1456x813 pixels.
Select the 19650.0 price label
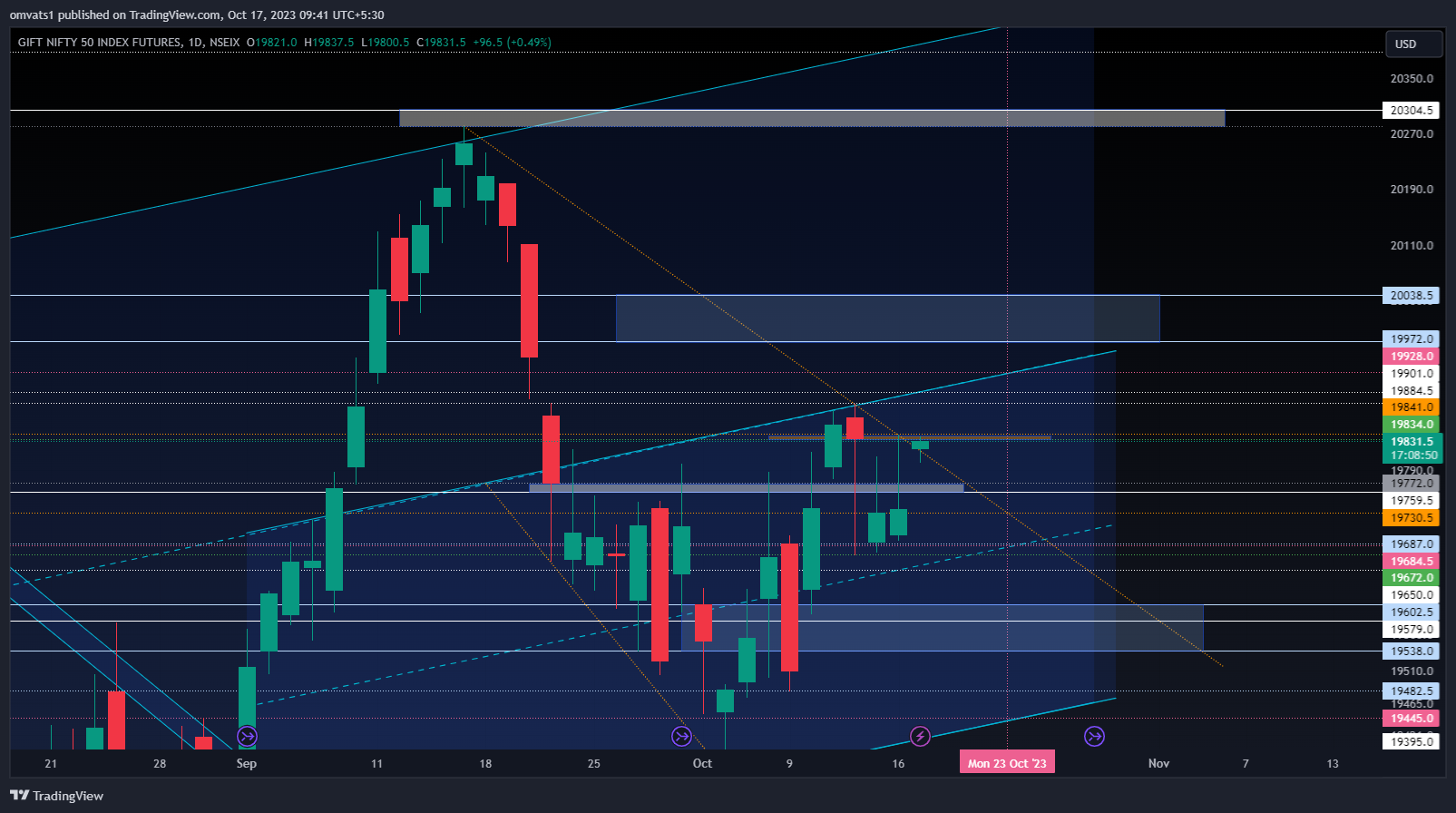coord(1412,595)
